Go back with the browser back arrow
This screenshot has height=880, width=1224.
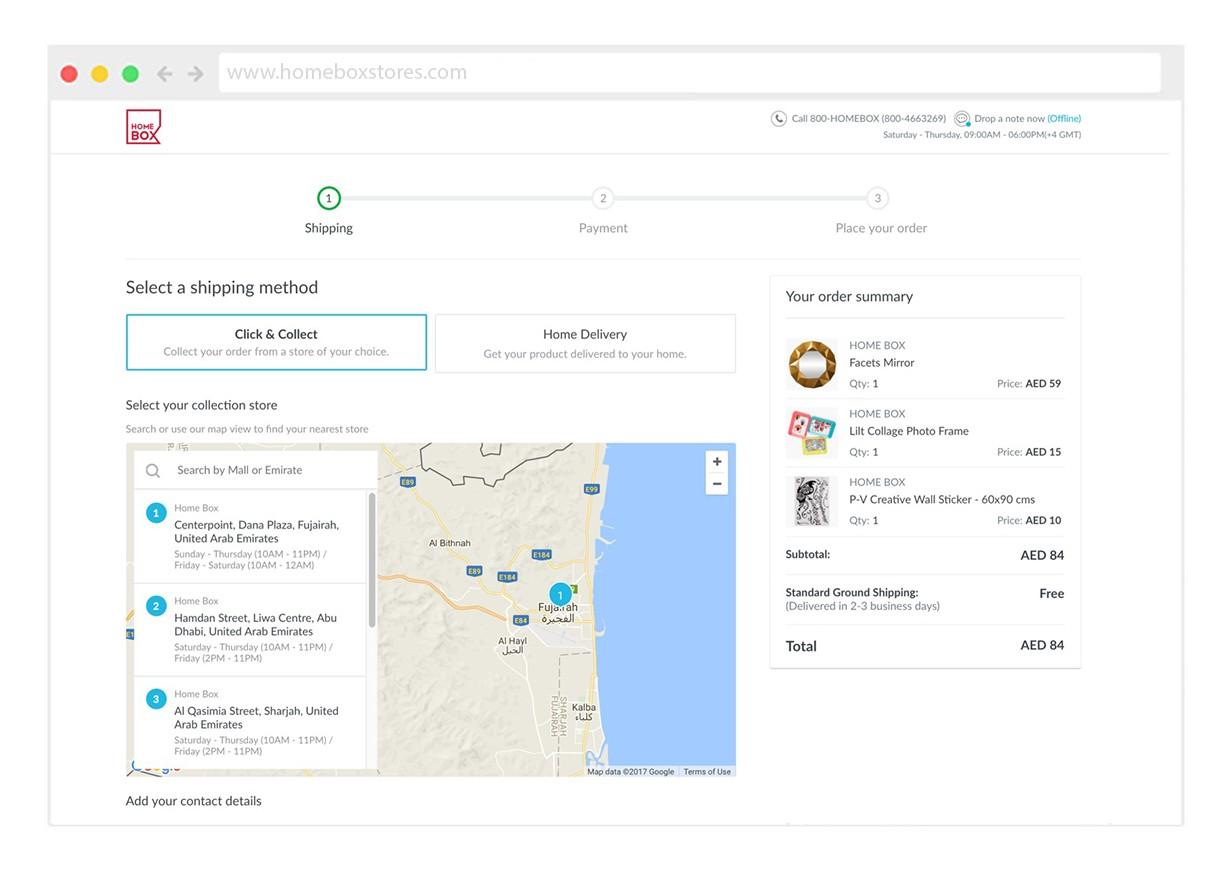[x=165, y=74]
